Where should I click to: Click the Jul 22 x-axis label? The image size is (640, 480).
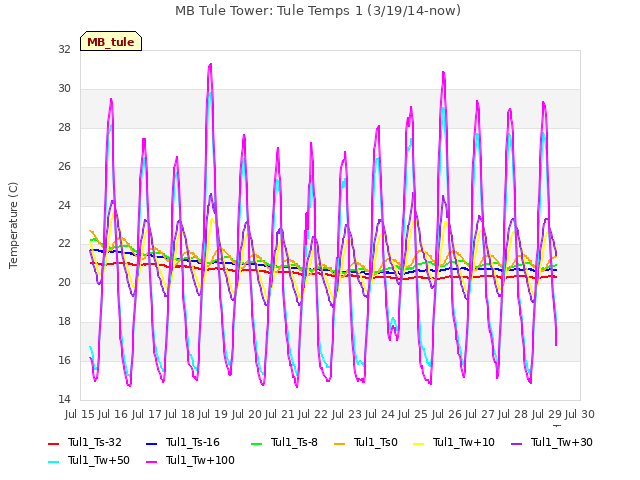[313, 414]
